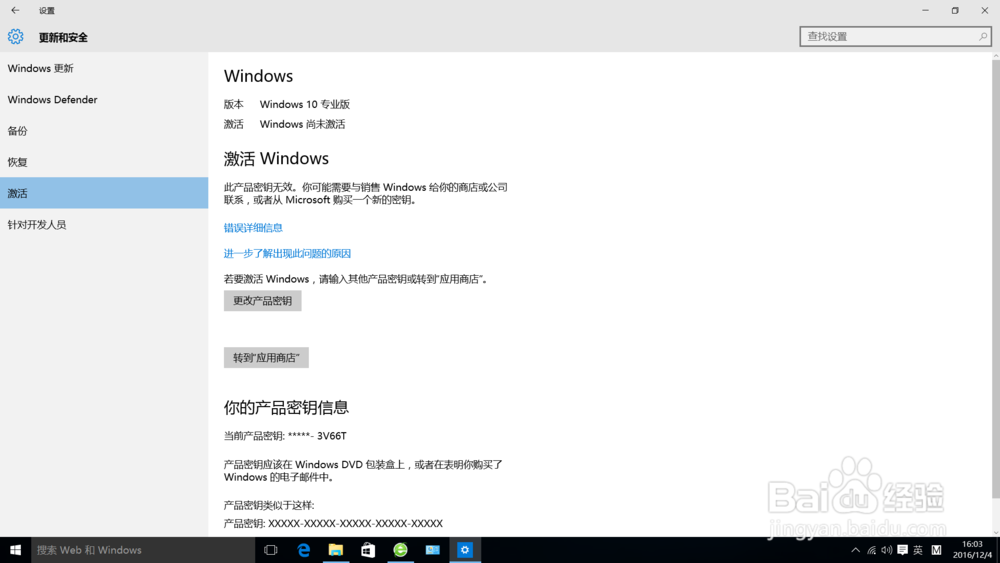Click the Settings gear icon beside 更新和安全
Viewport: 1000px width, 563px height.
pos(15,37)
